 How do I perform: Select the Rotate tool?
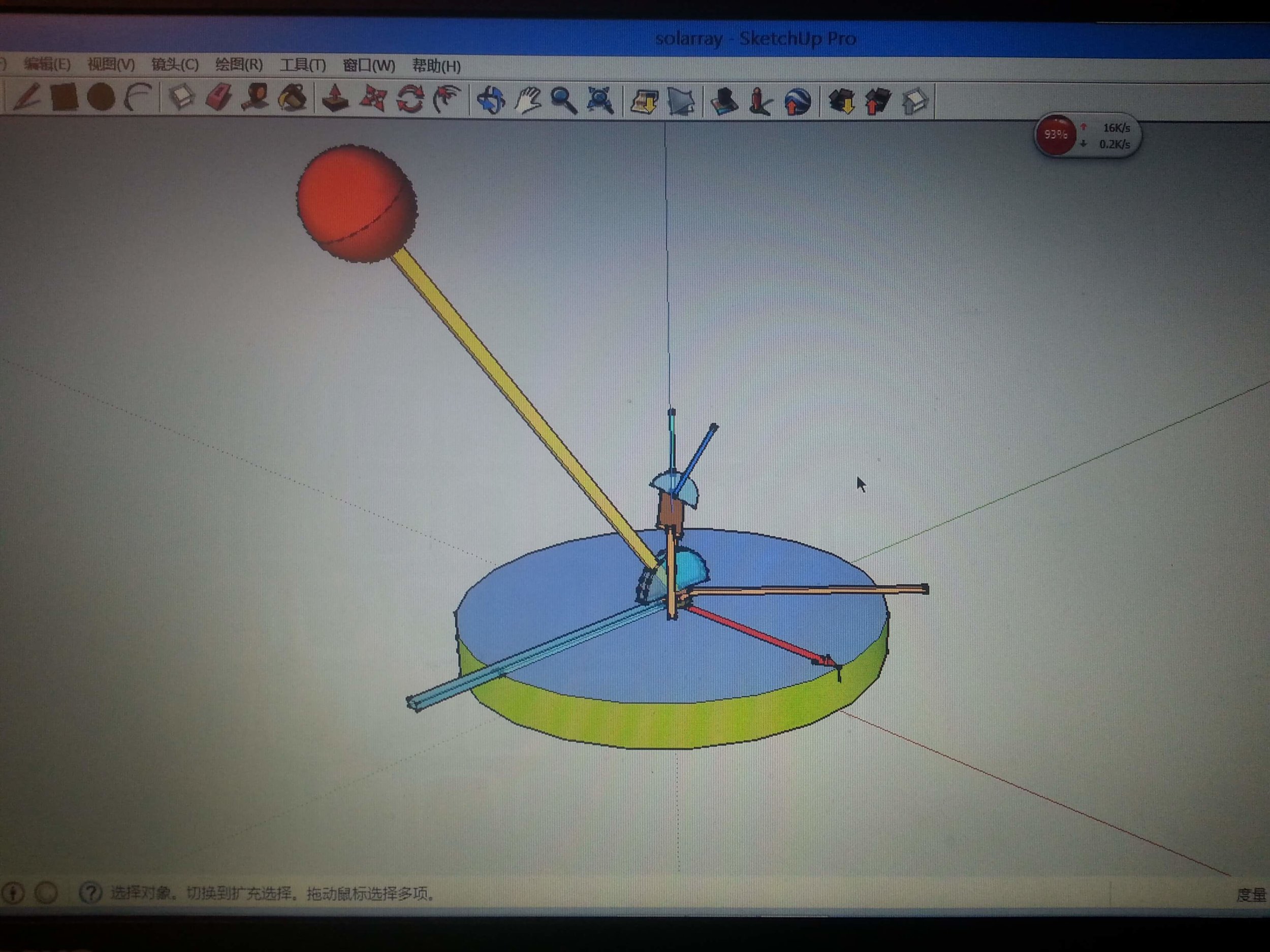(x=410, y=100)
